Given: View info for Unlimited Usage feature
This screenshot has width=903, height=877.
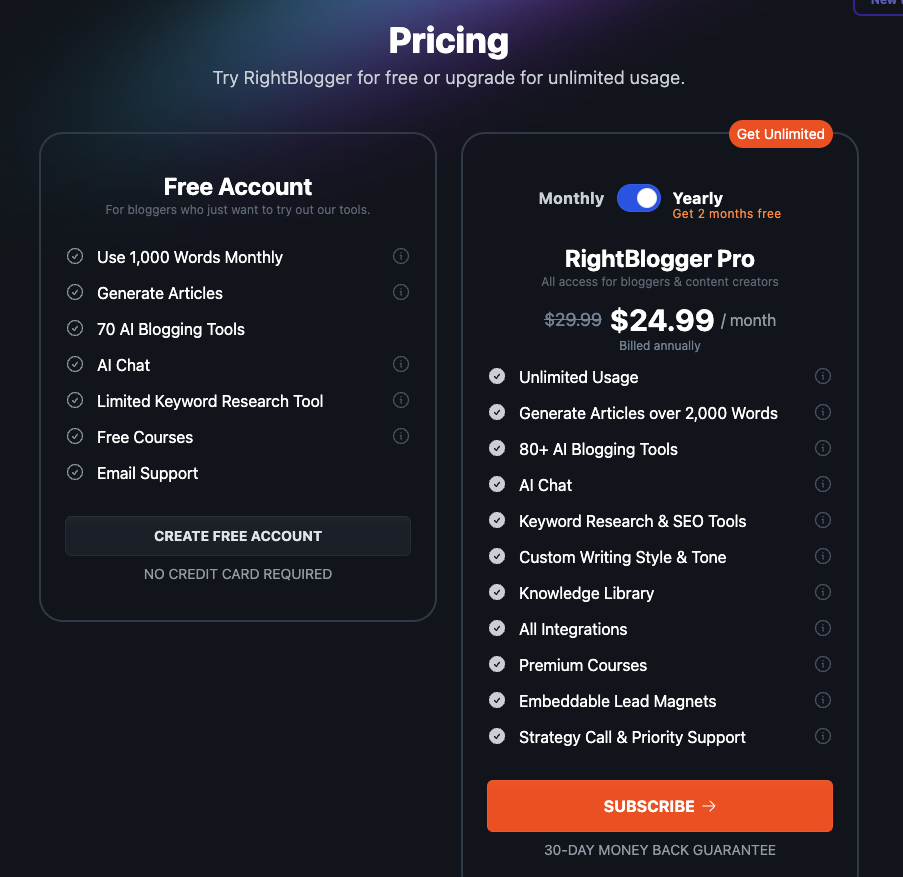Looking at the screenshot, I should click(x=823, y=377).
